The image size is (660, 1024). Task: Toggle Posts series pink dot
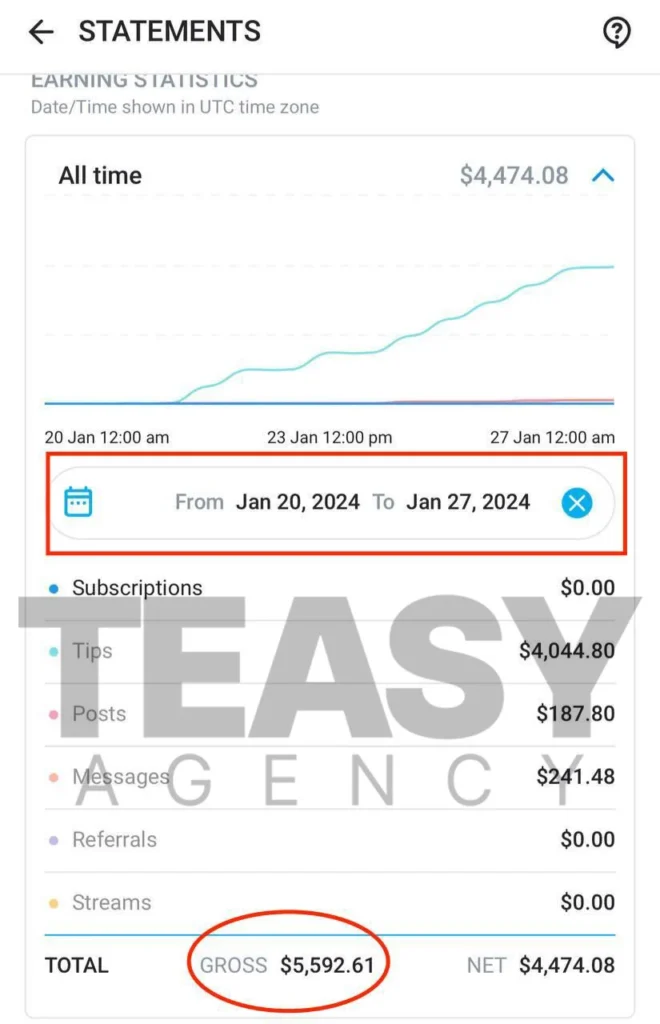point(54,714)
